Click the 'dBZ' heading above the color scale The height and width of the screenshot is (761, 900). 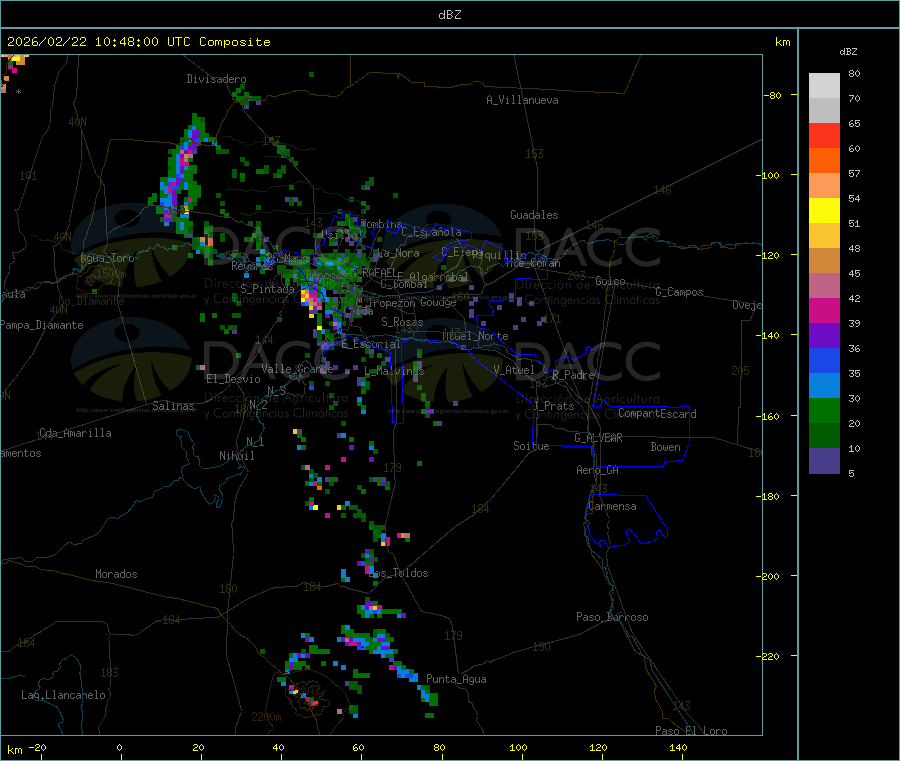(848, 52)
